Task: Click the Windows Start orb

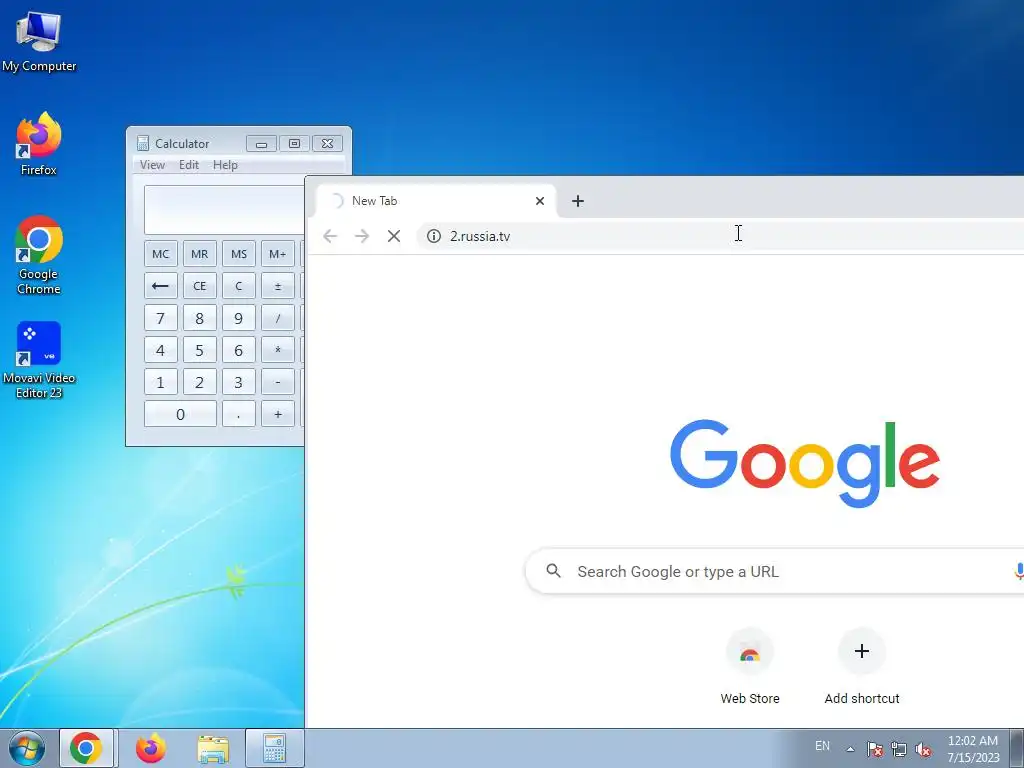Action: coord(27,748)
